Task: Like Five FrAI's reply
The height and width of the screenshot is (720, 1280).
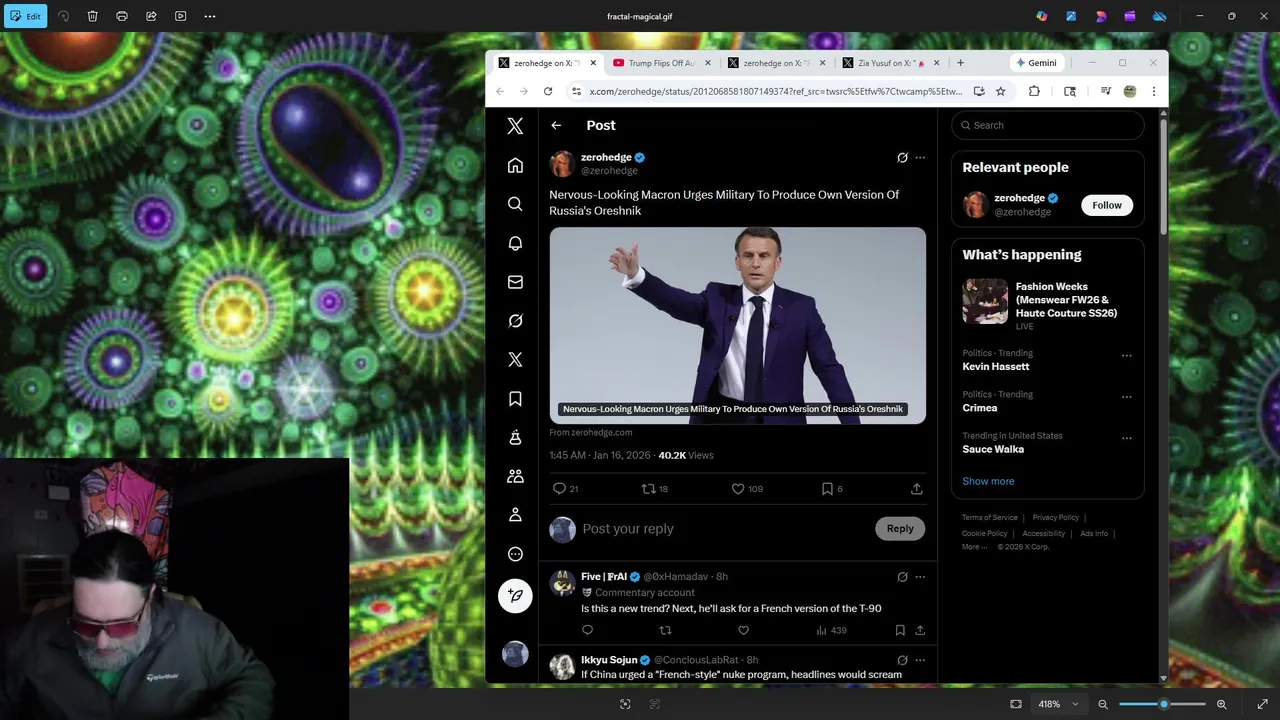Action: 743,630
